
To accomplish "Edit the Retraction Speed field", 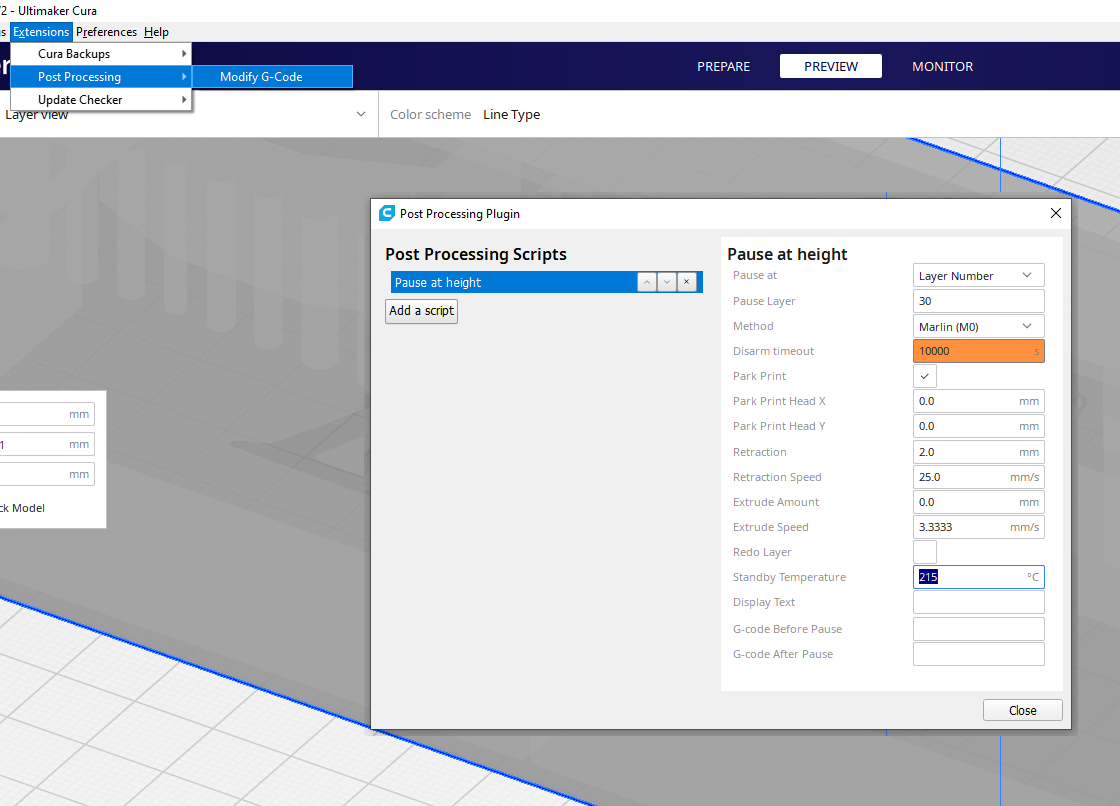I will 979,477.
